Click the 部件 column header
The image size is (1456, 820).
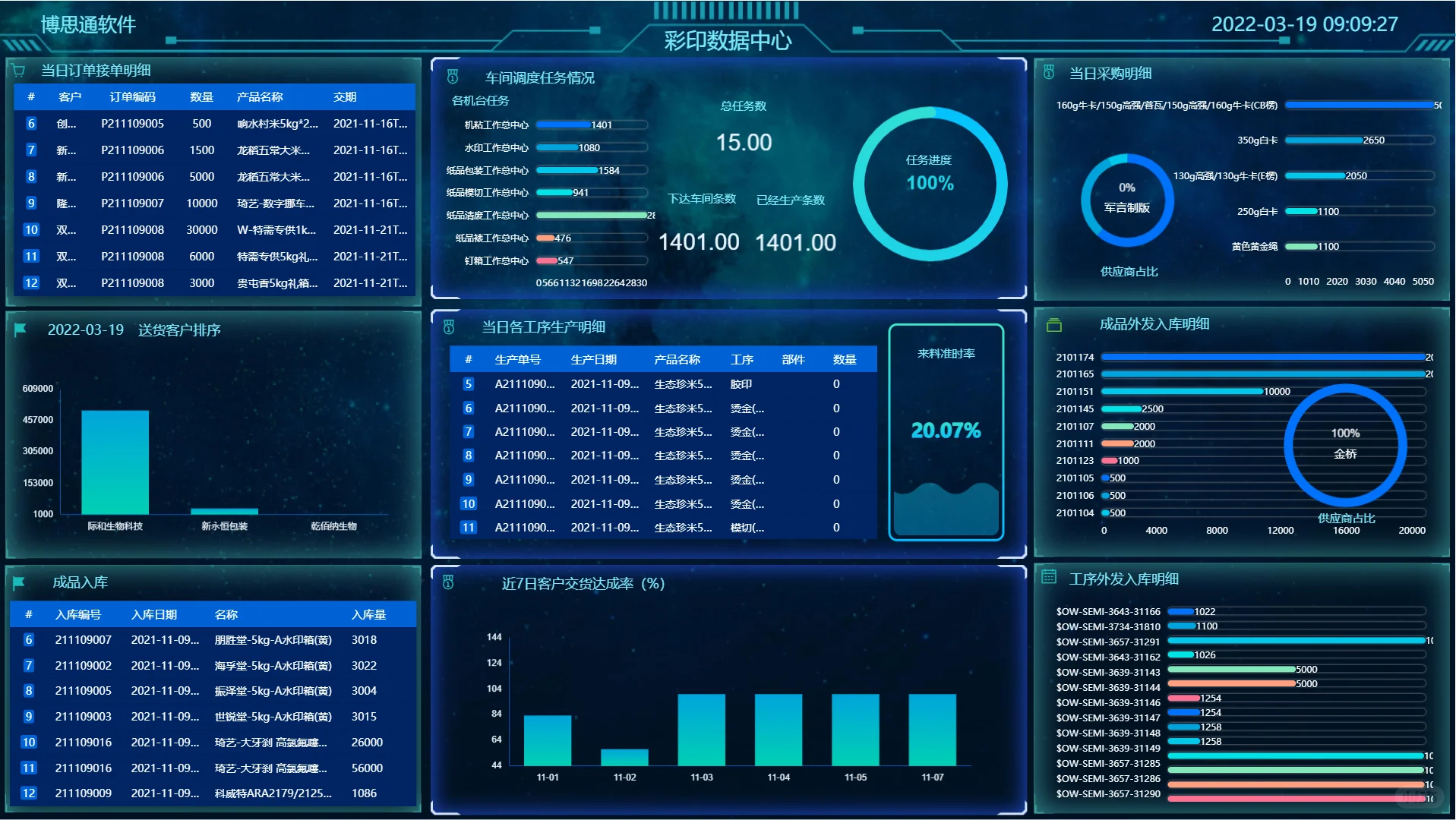793,360
